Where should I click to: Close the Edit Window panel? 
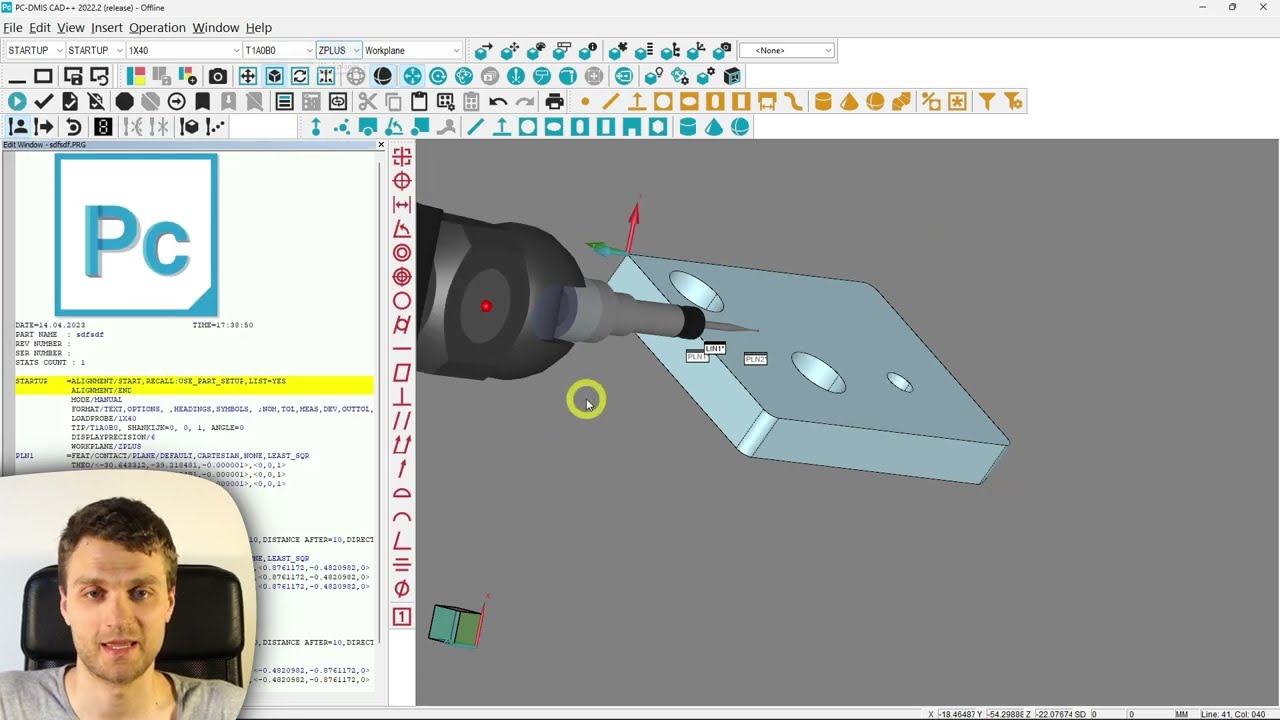(x=380, y=145)
